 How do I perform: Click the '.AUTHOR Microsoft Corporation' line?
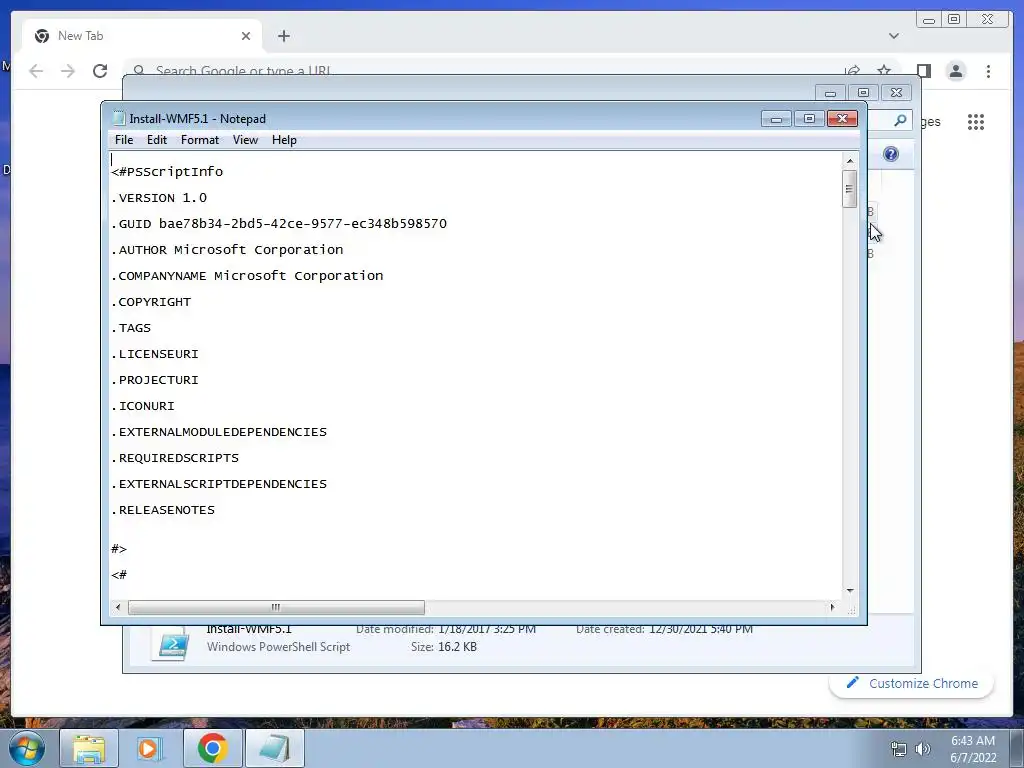(x=227, y=250)
